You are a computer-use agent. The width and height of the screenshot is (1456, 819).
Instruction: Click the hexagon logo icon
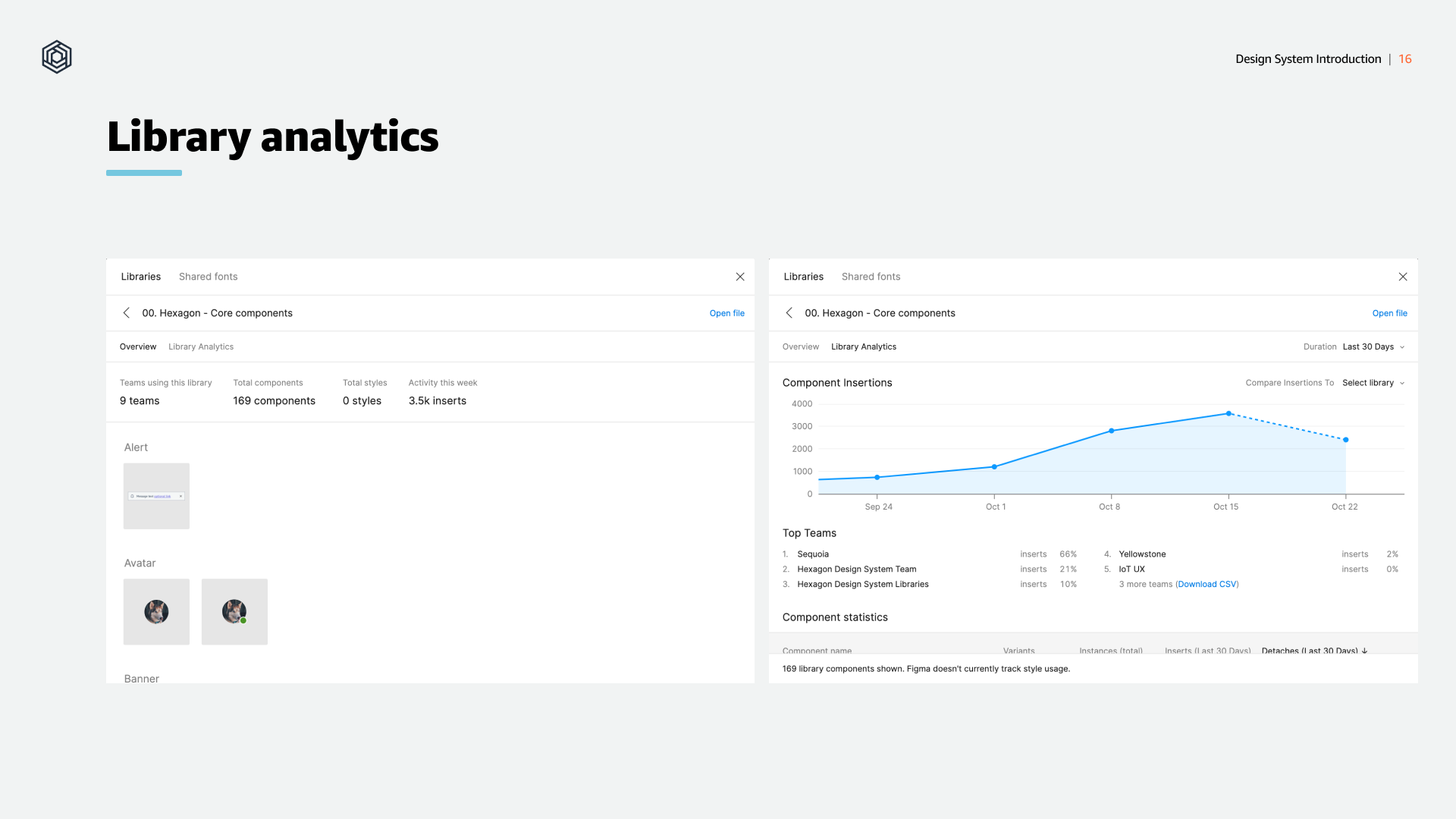tap(57, 57)
